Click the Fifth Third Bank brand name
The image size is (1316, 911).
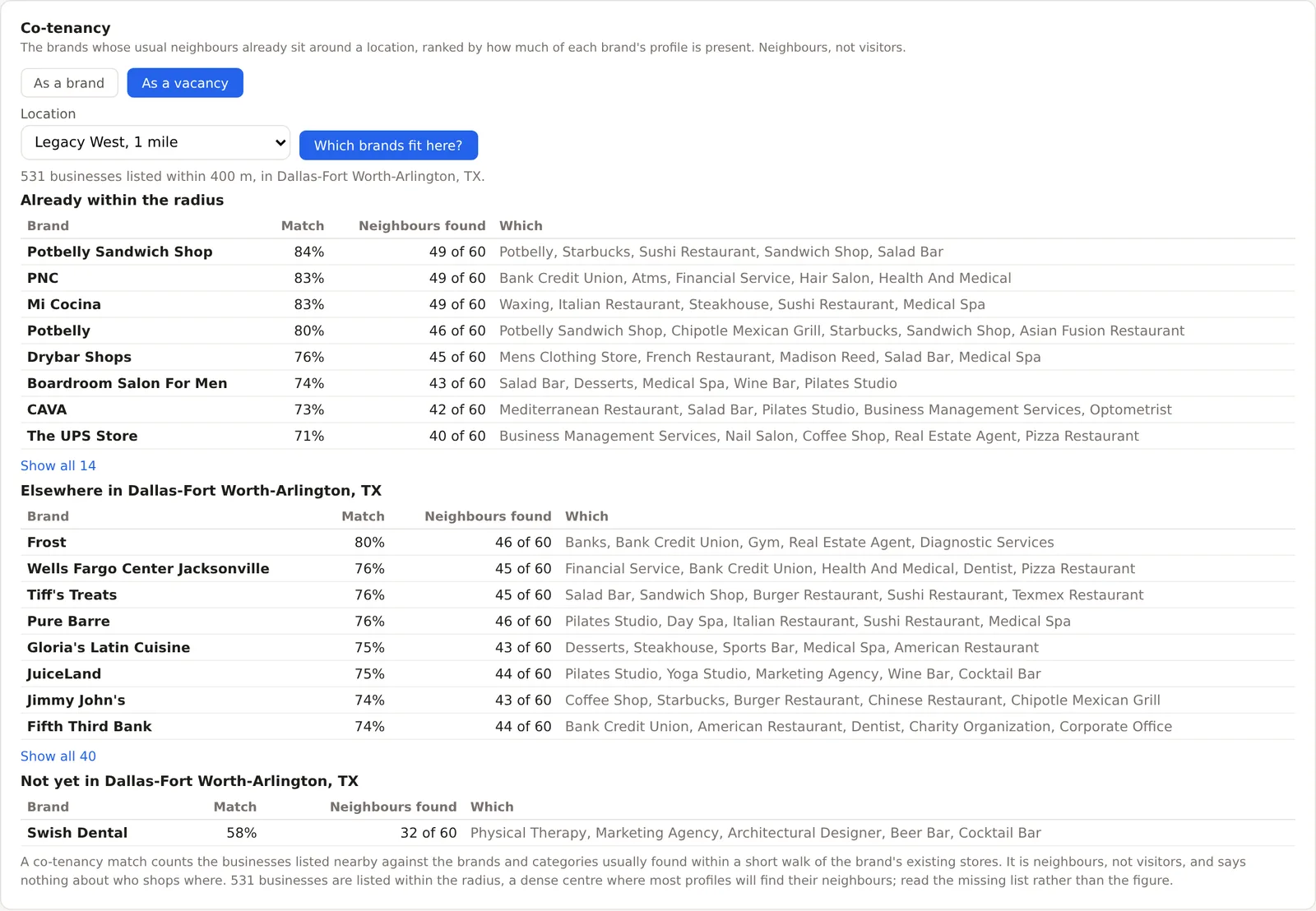(90, 727)
